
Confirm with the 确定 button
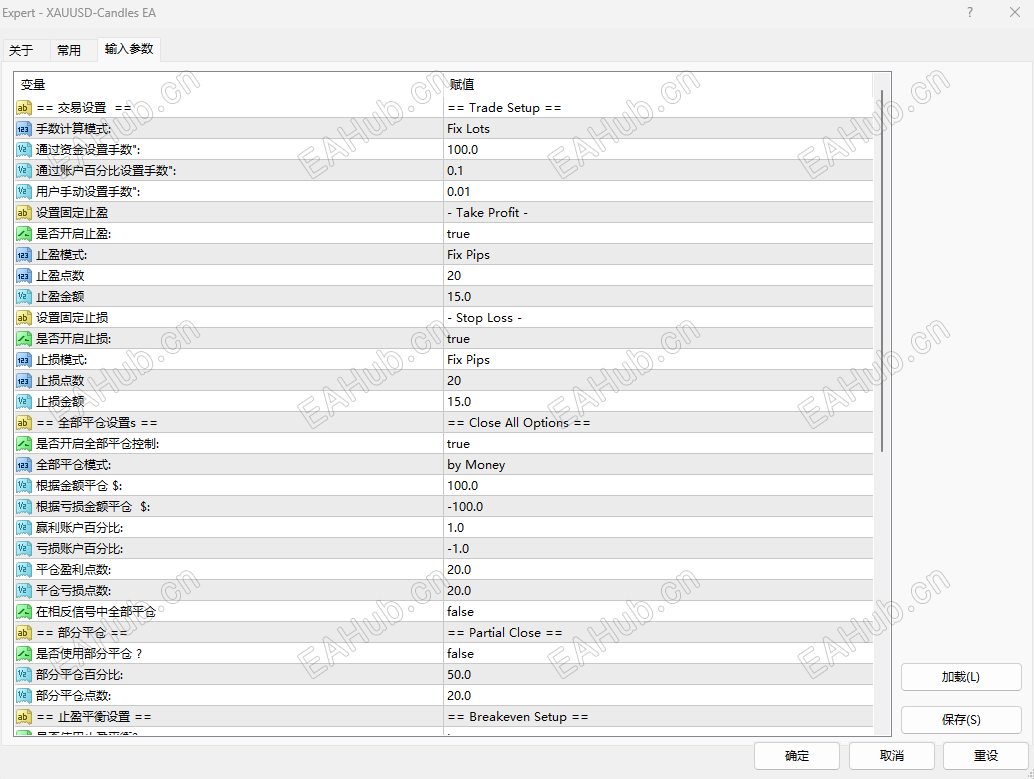point(797,756)
